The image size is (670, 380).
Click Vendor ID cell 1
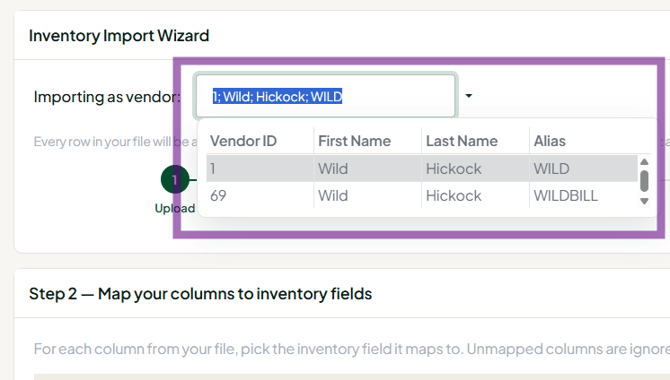[213, 169]
